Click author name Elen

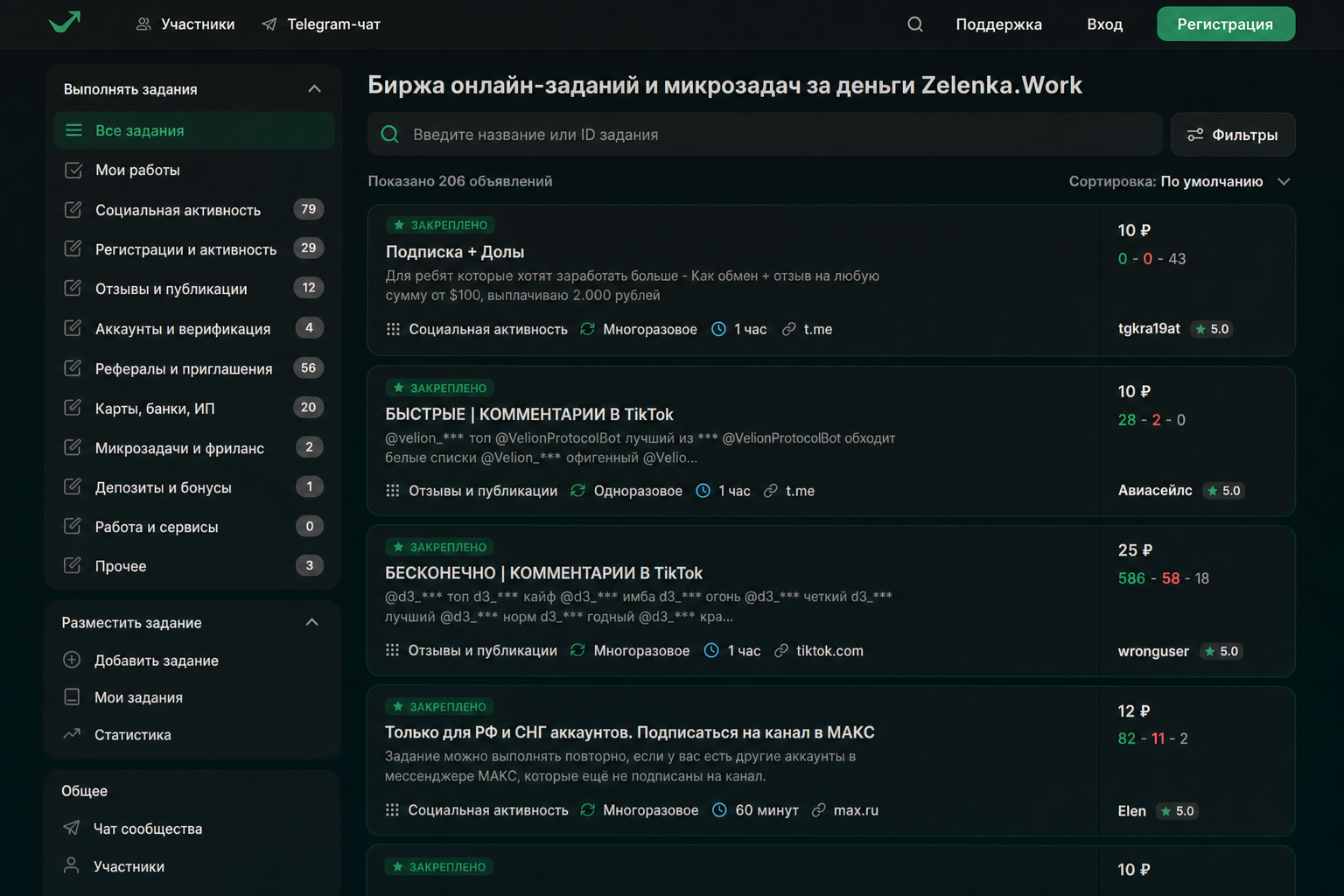point(1131,811)
